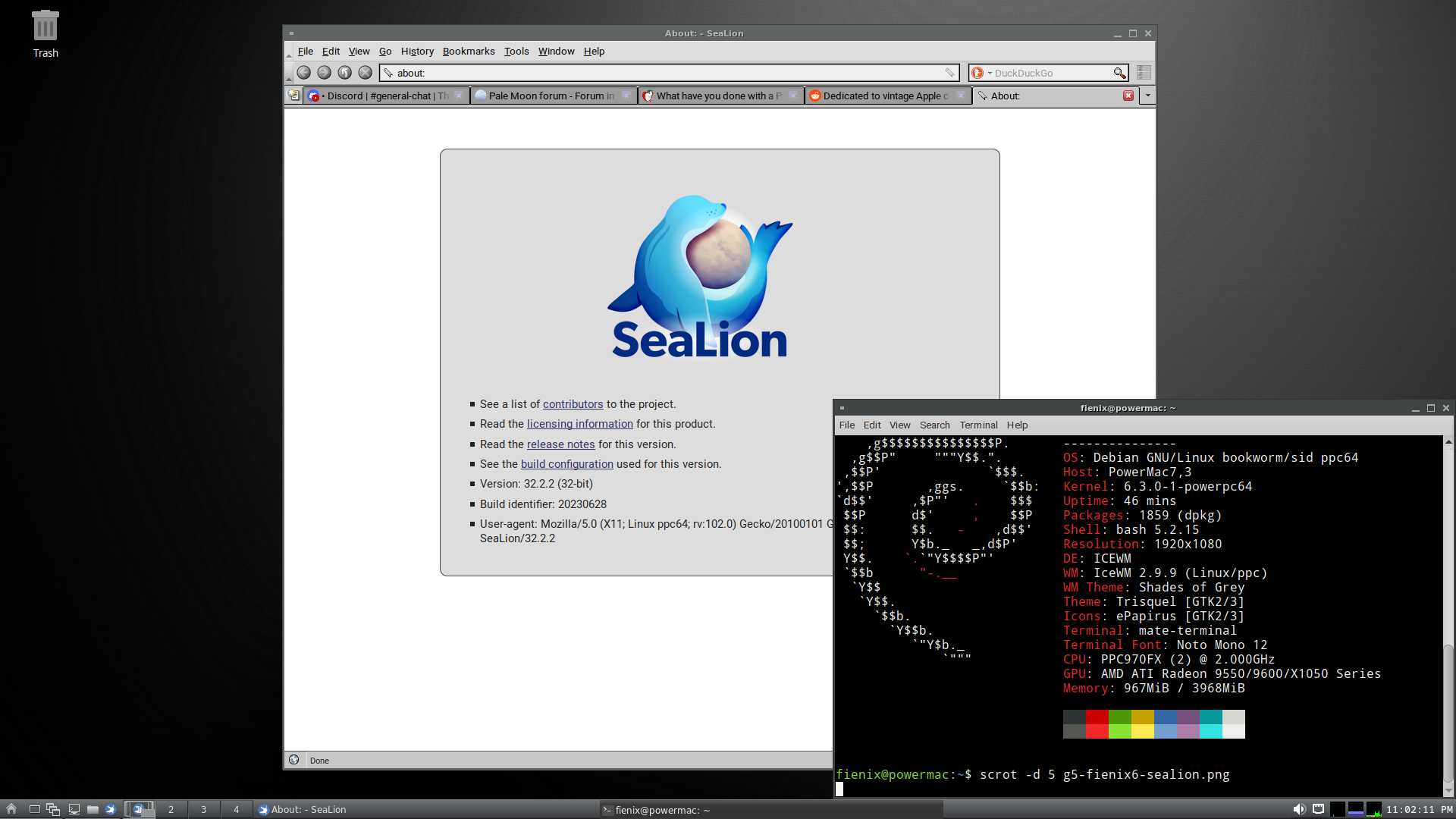Viewport: 1456px width, 819px height.
Task: Open the Search menu in terminal
Action: point(934,425)
